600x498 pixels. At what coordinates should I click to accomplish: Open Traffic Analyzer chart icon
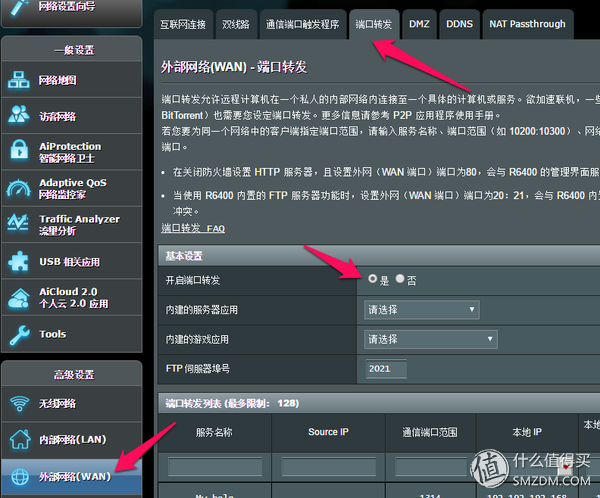point(18,222)
